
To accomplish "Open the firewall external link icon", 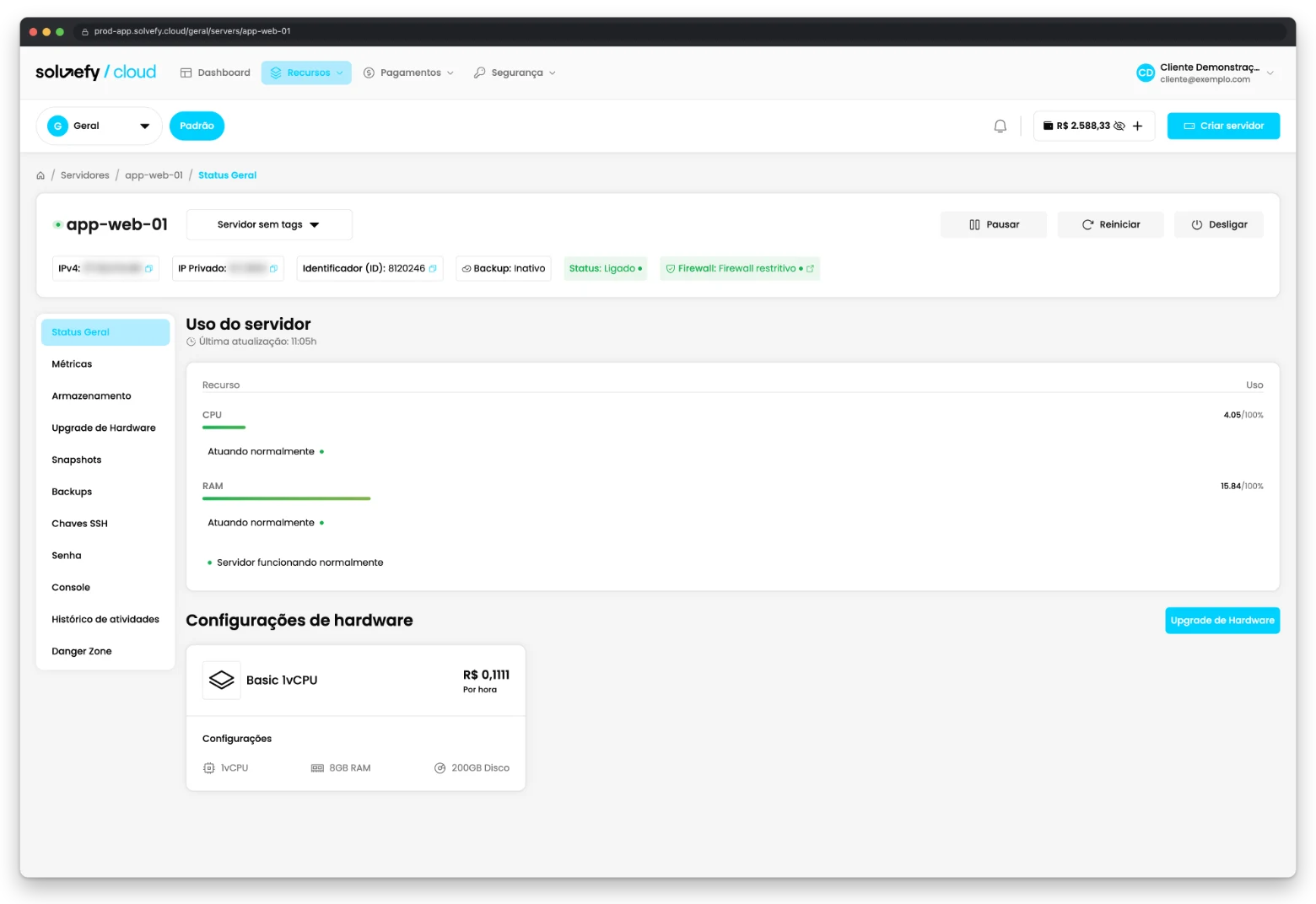I will click(x=810, y=269).
